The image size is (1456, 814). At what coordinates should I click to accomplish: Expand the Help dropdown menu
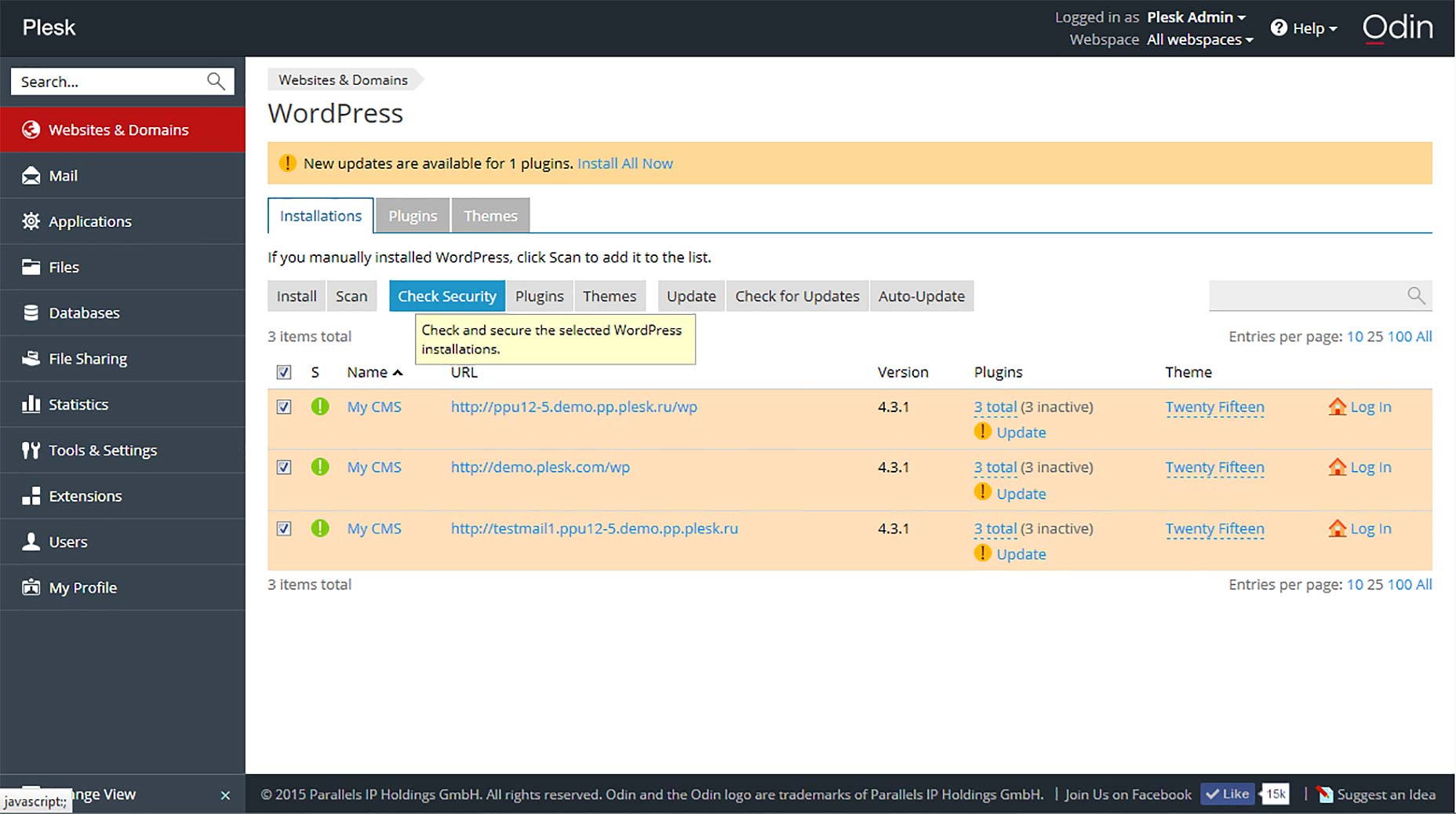(1314, 28)
